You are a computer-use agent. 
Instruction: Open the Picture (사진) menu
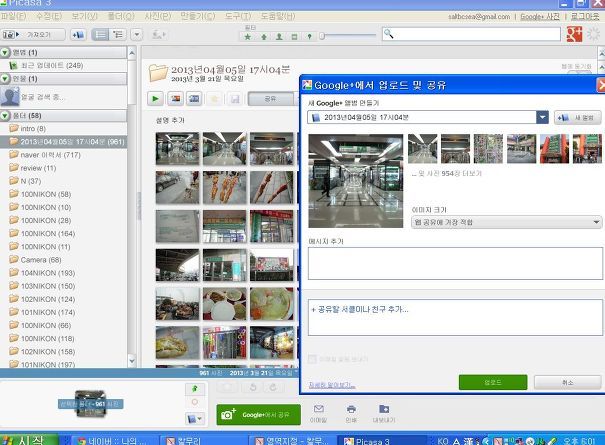coord(157,16)
